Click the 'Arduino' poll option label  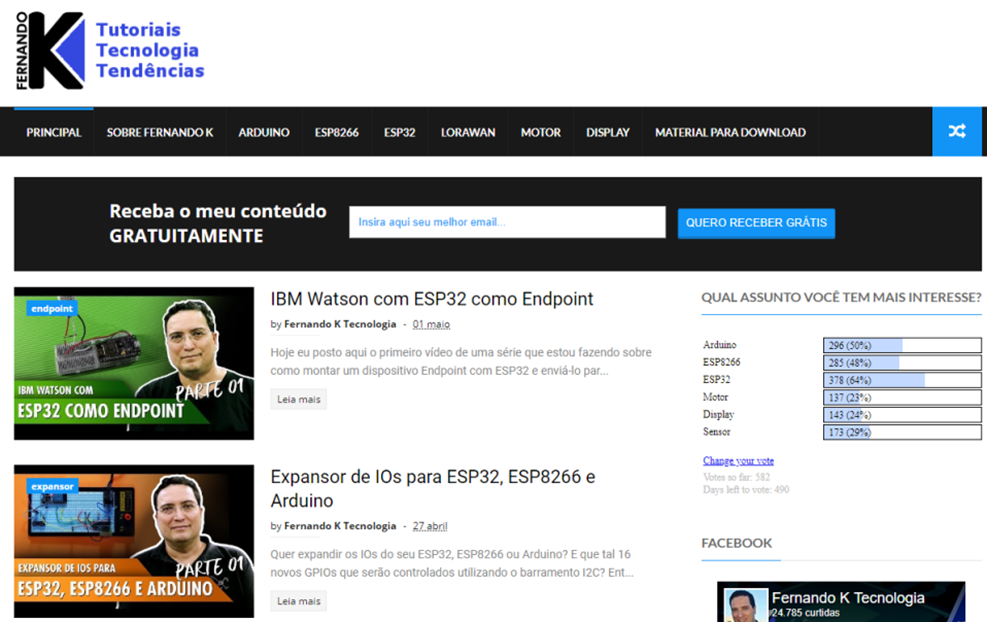coord(719,345)
